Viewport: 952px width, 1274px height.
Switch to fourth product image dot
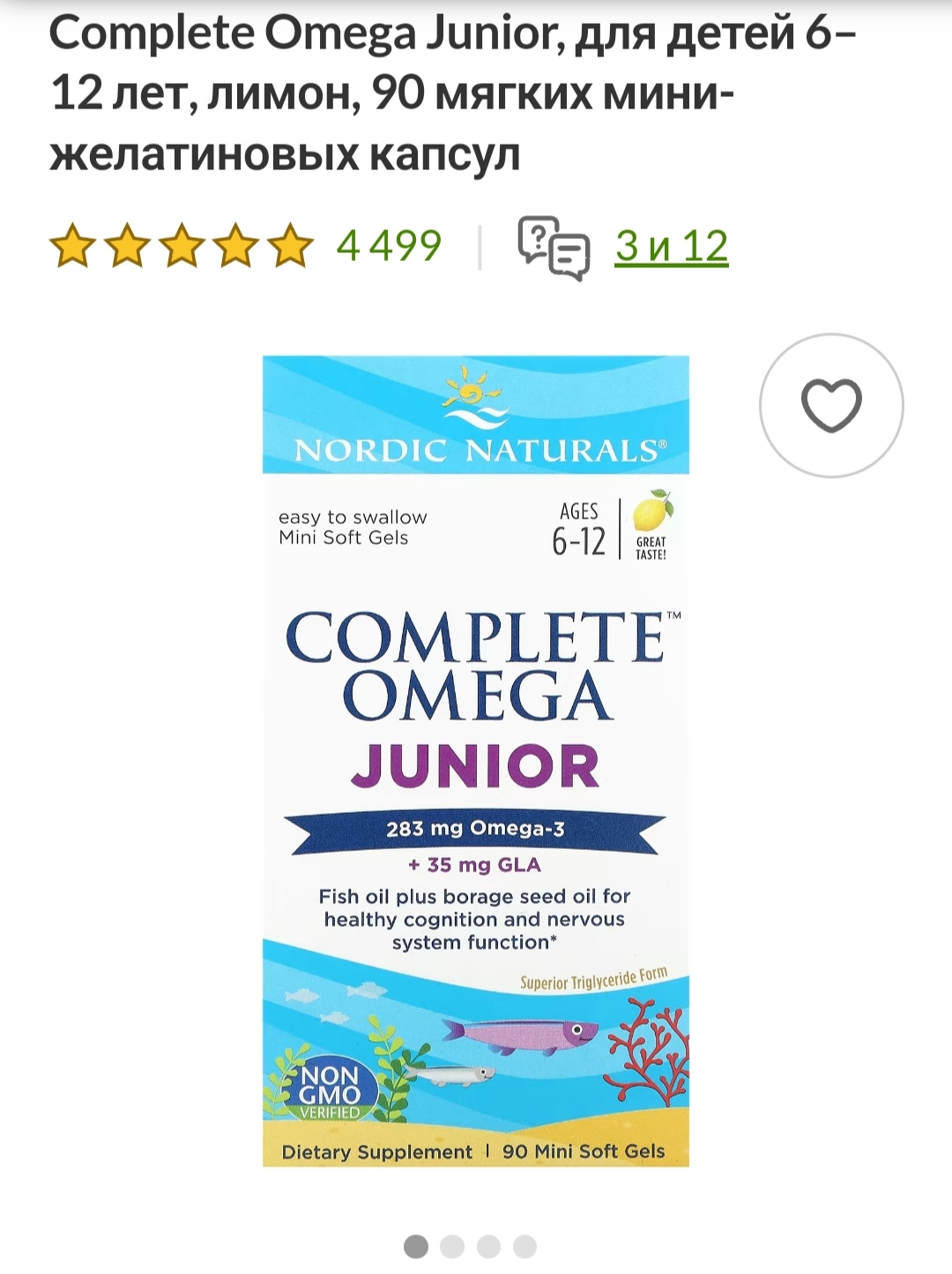pos(524,1247)
